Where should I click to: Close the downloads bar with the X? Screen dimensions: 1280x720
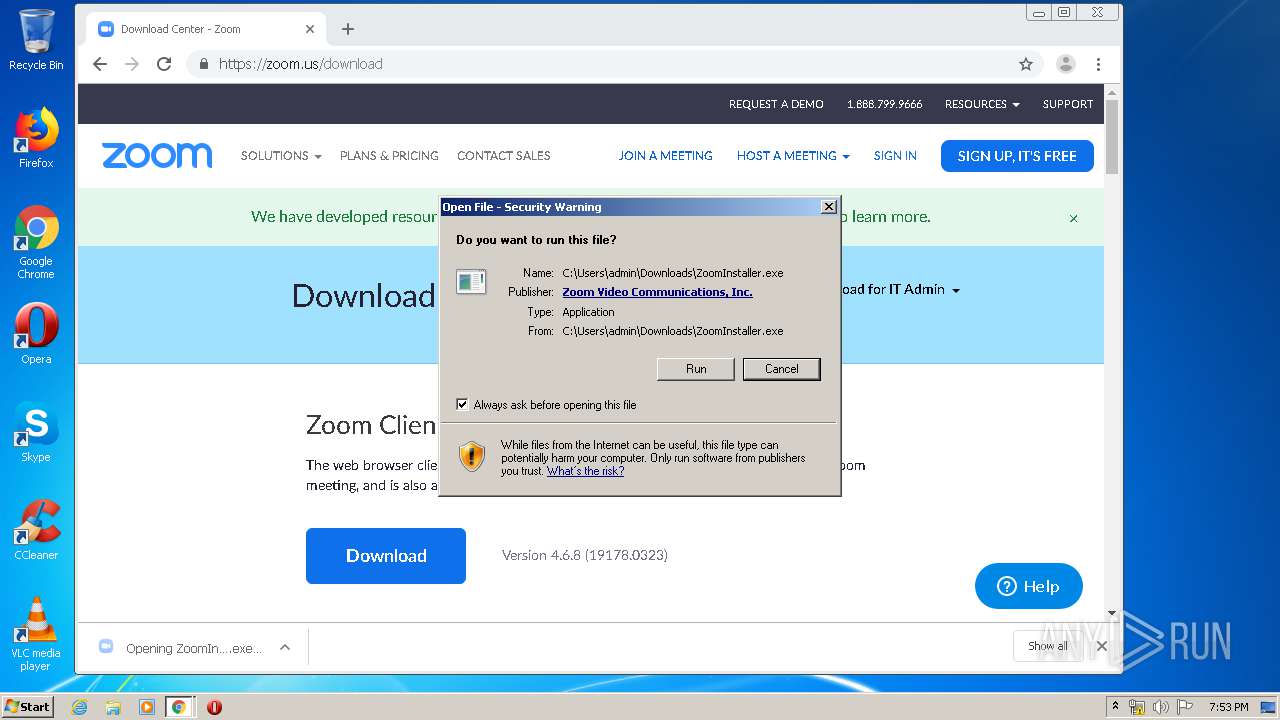tap(1101, 646)
